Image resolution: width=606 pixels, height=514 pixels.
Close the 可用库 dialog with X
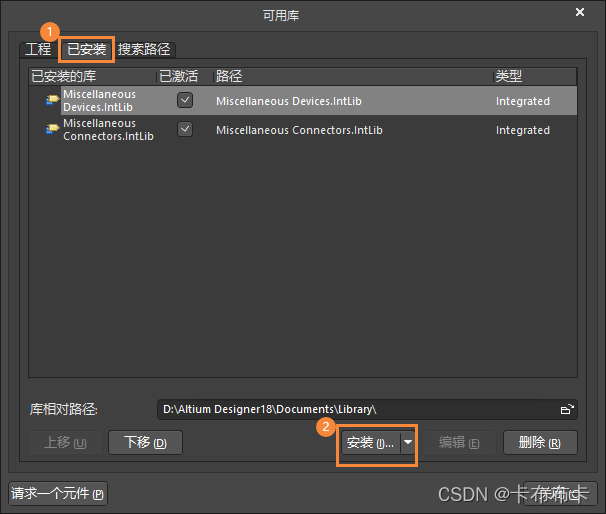click(580, 12)
